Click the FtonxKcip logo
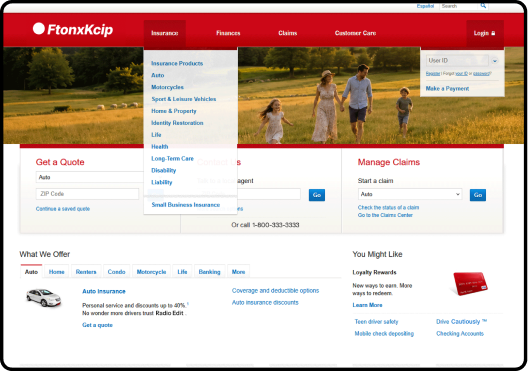Screen dimensions: 528x371 [x=73, y=29]
